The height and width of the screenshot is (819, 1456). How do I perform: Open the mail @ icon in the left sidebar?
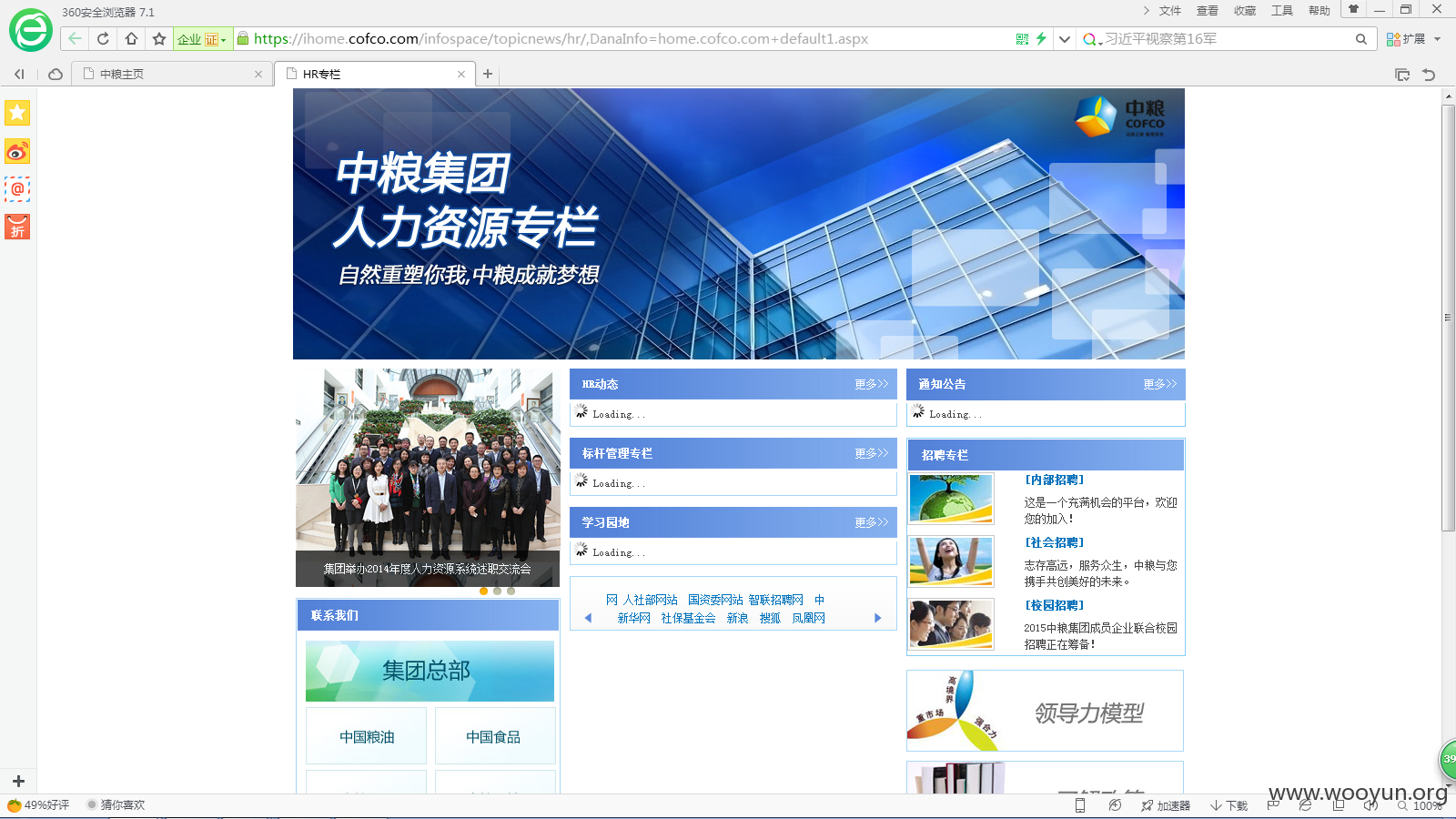[17, 189]
